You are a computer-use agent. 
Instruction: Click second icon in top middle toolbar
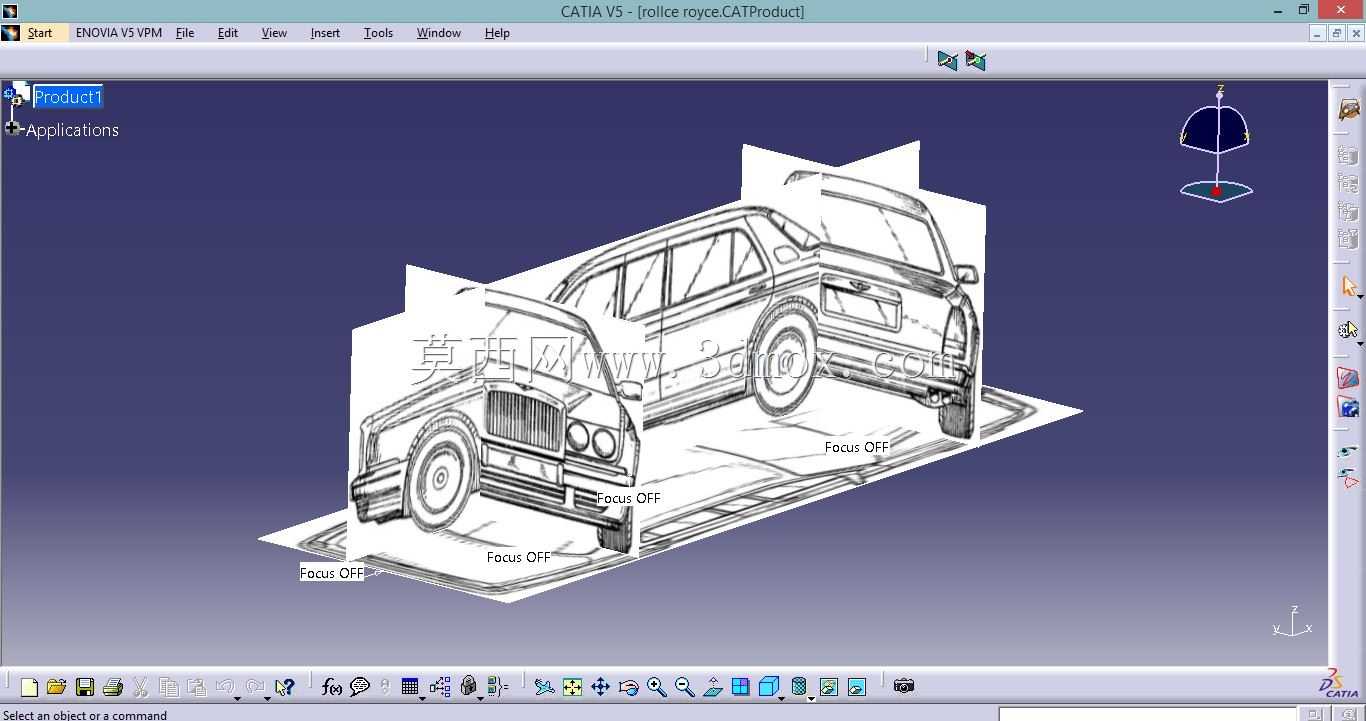975,61
